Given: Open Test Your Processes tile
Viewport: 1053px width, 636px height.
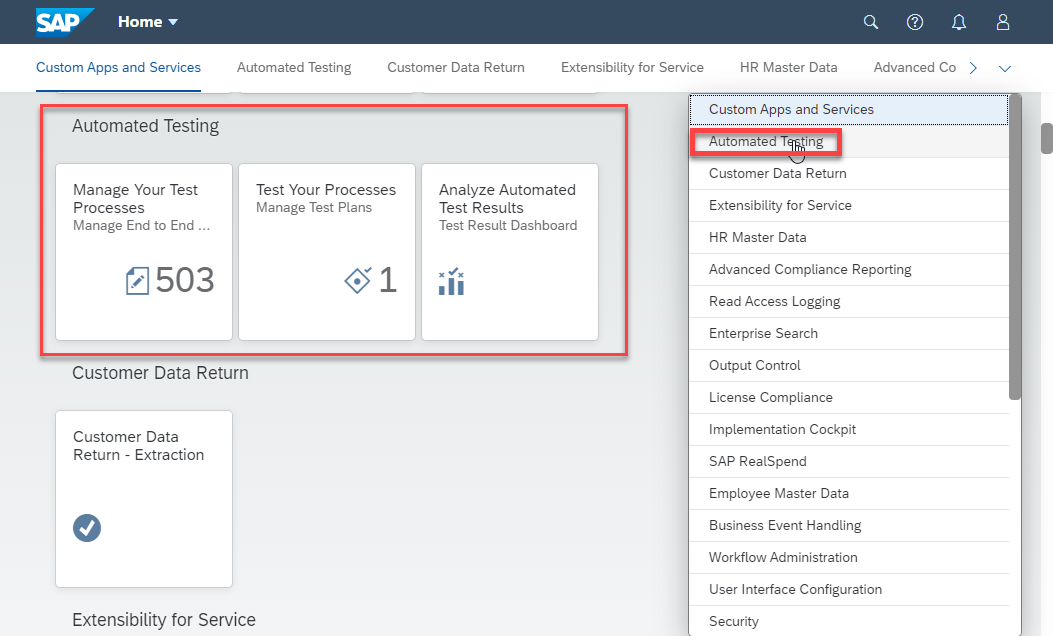Looking at the screenshot, I should click(327, 252).
